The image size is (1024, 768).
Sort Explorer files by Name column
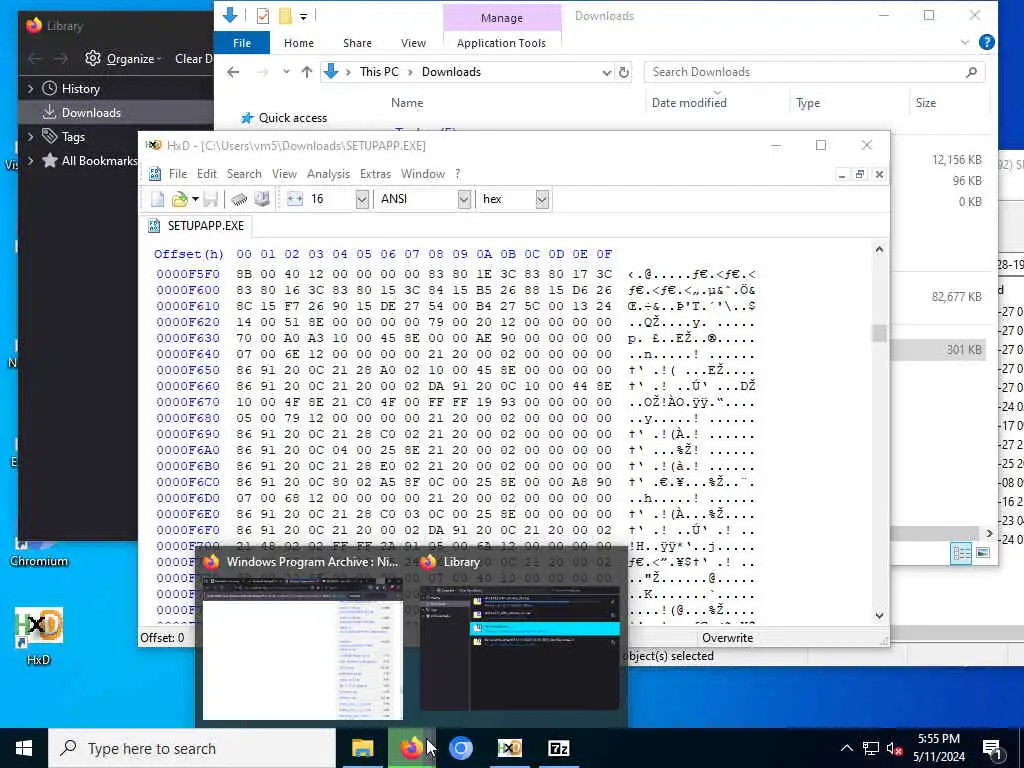(x=407, y=103)
